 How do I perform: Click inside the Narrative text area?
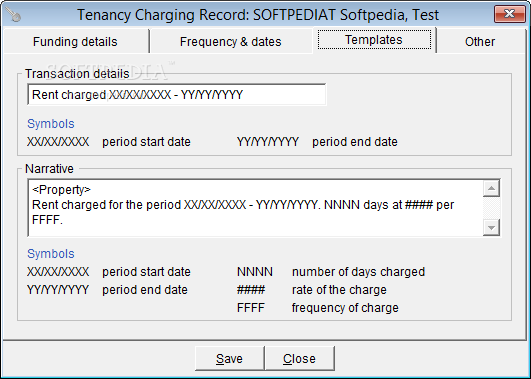point(255,208)
